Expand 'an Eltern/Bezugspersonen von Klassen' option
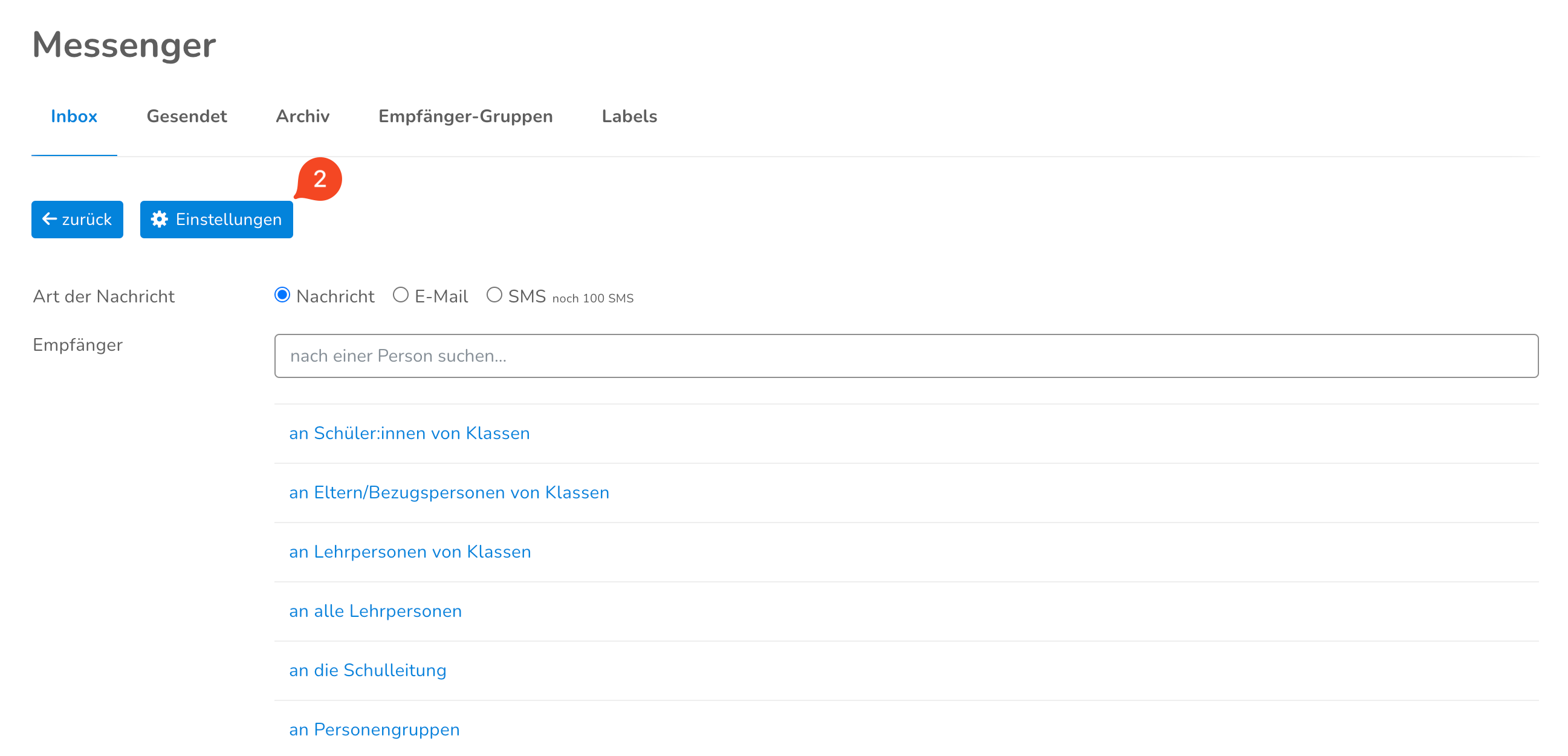Viewport: 1568px width, 756px height. (x=449, y=492)
